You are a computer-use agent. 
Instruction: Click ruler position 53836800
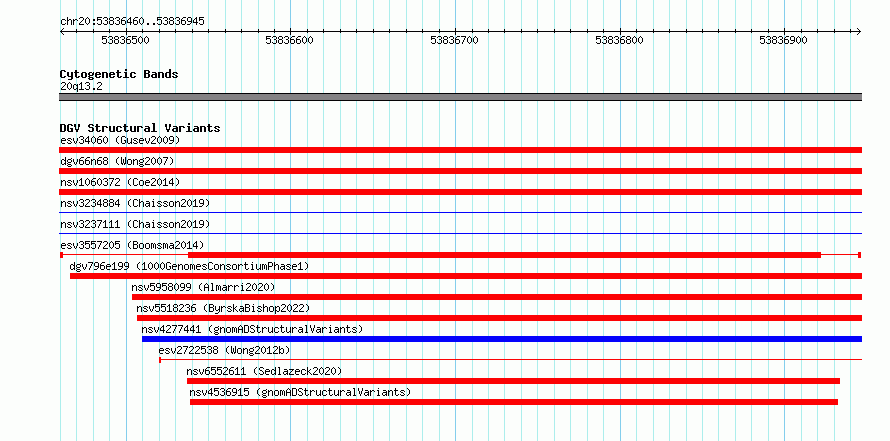pyautogui.click(x=619, y=40)
